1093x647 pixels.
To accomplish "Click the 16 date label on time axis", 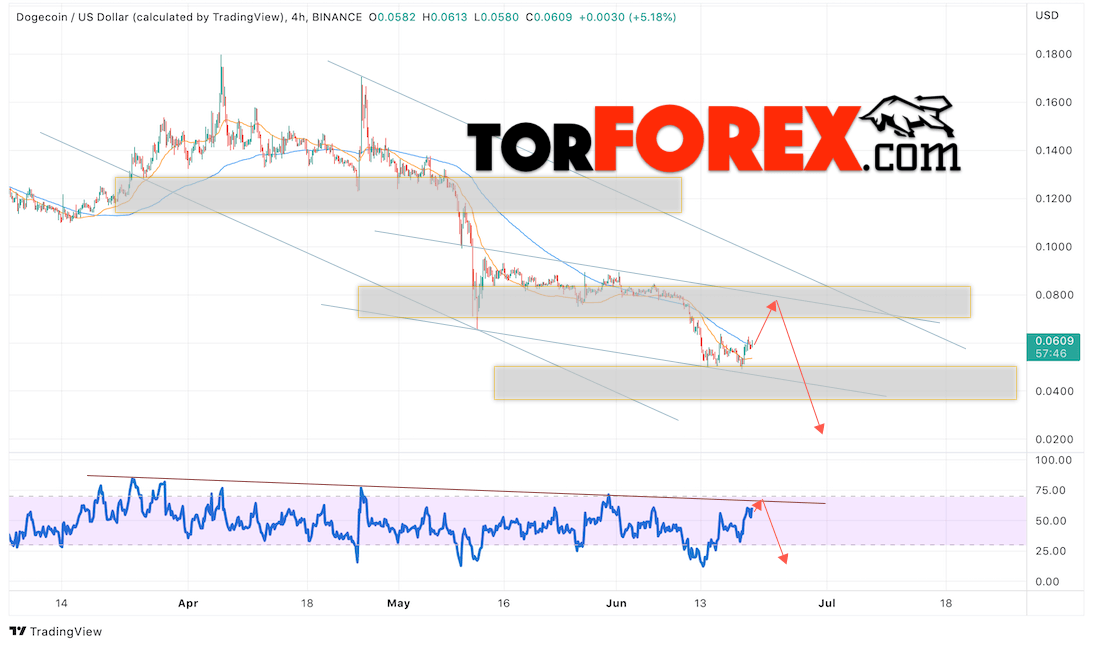I will coord(503,603).
